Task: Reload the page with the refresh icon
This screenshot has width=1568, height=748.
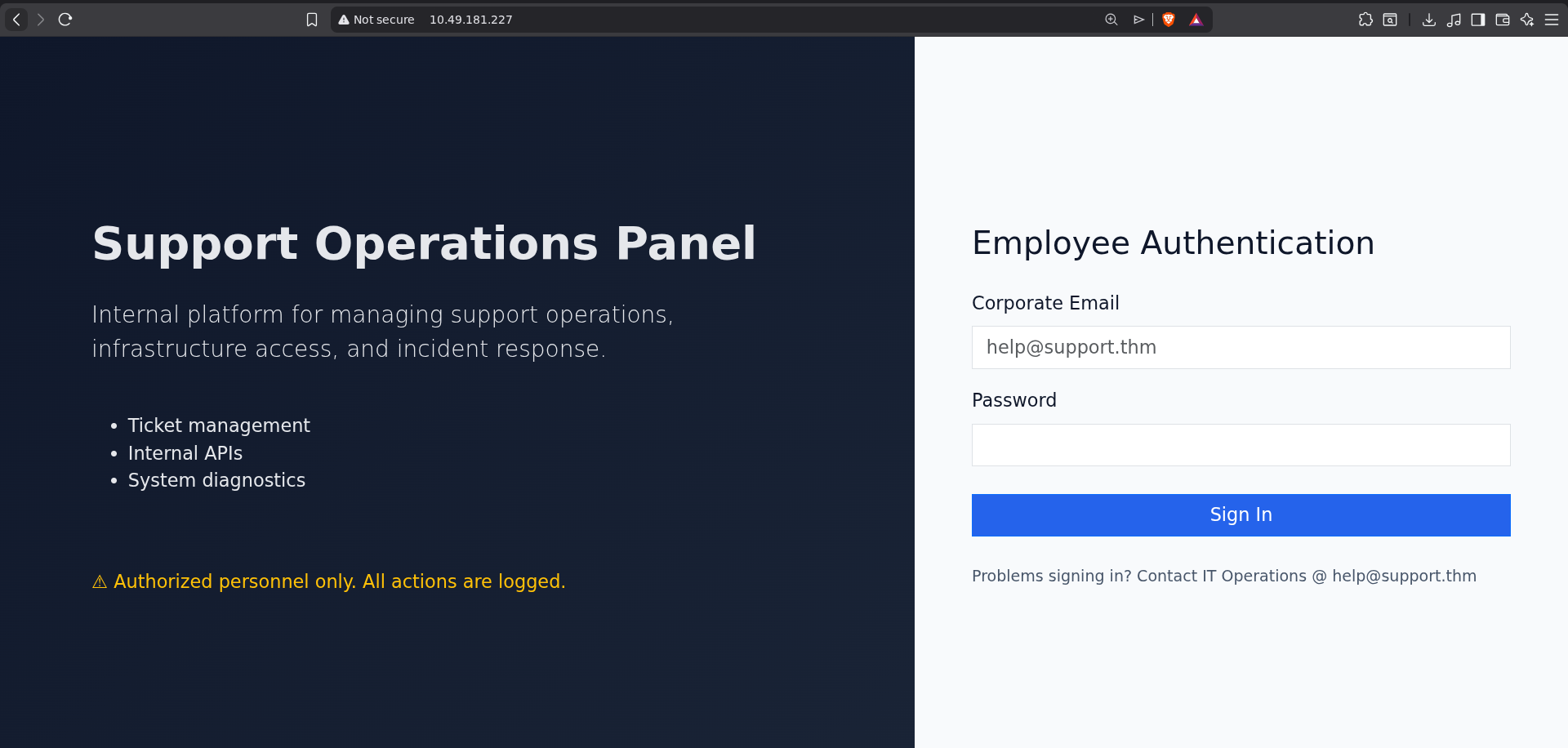Action: 65,19
